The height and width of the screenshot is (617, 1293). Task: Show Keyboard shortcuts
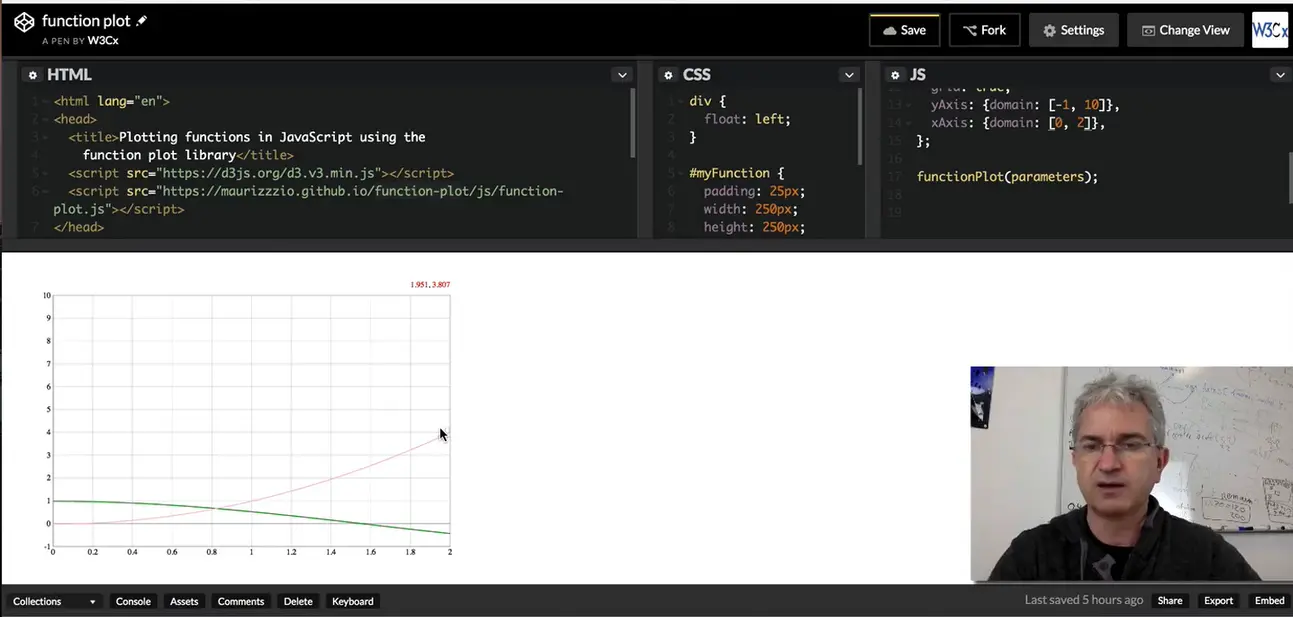pos(353,601)
